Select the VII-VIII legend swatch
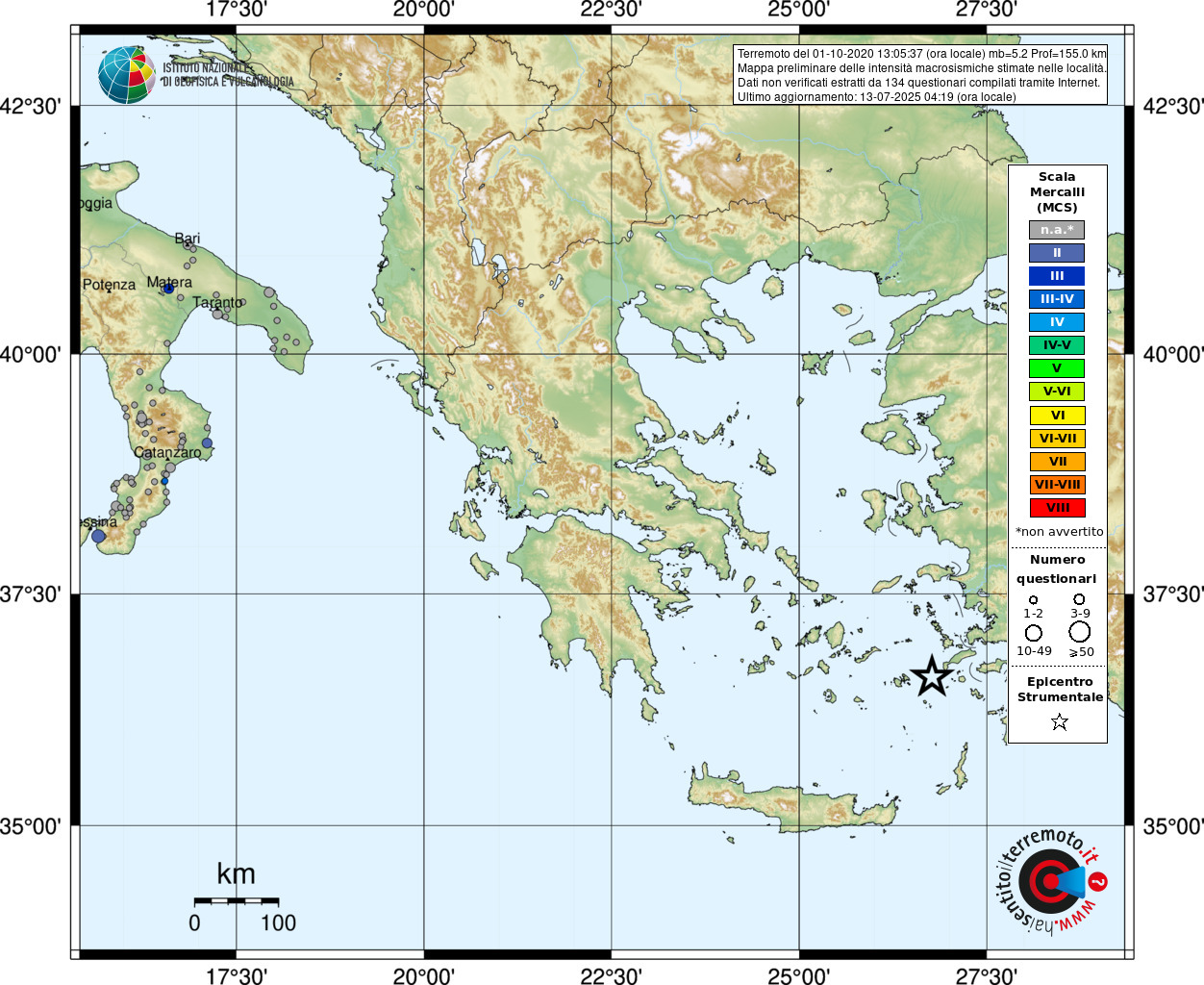 (1057, 485)
